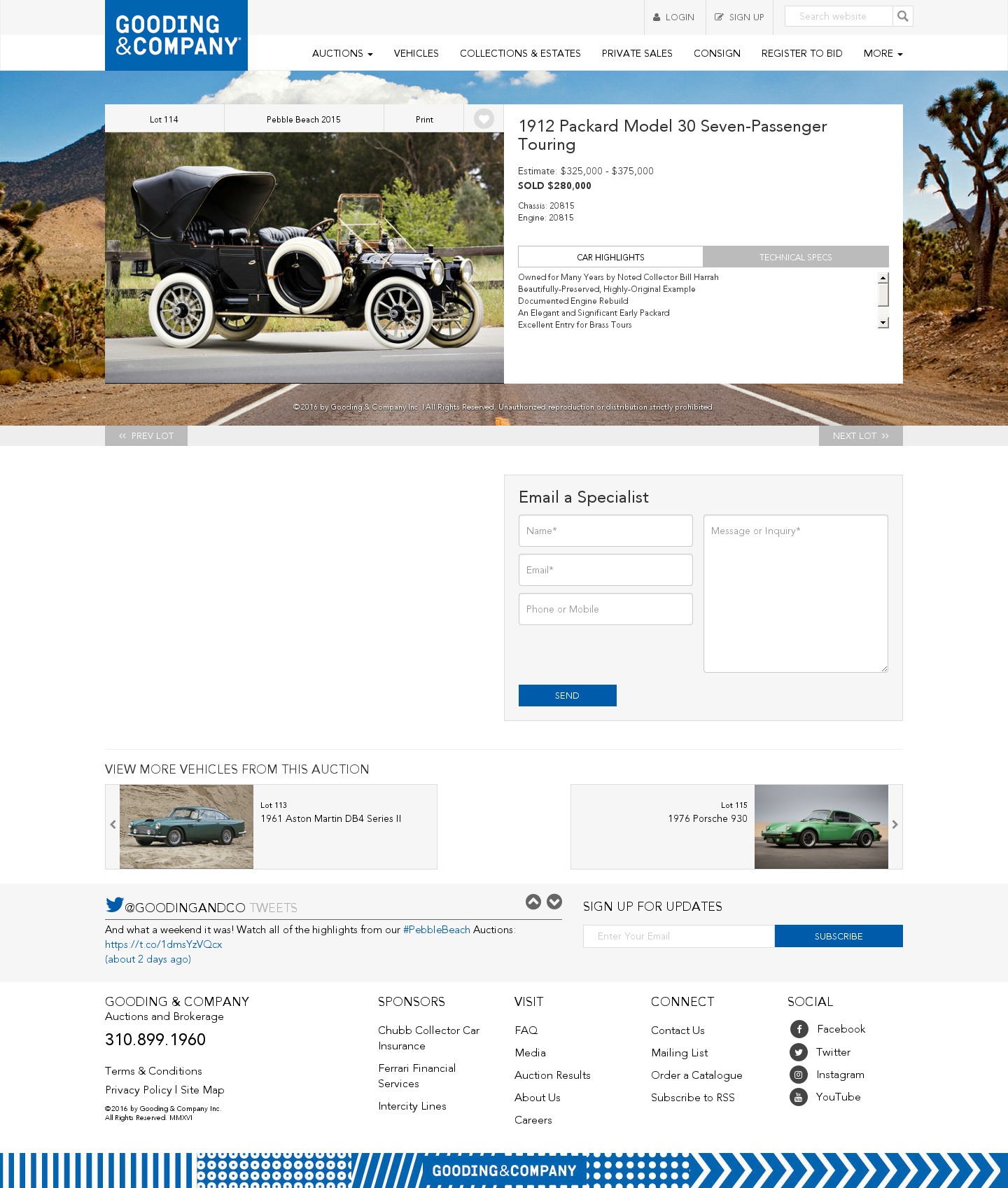Open Privacy Policy link

(x=139, y=1090)
